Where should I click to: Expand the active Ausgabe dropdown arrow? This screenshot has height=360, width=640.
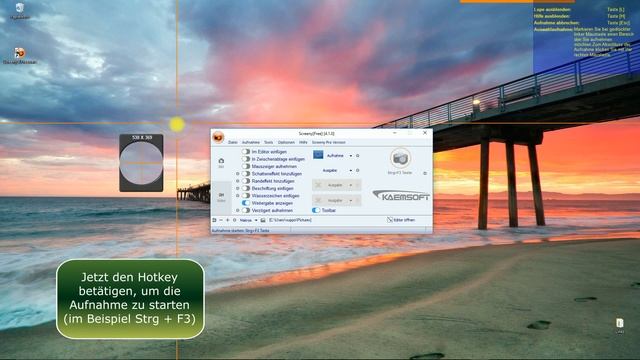[351, 170]
